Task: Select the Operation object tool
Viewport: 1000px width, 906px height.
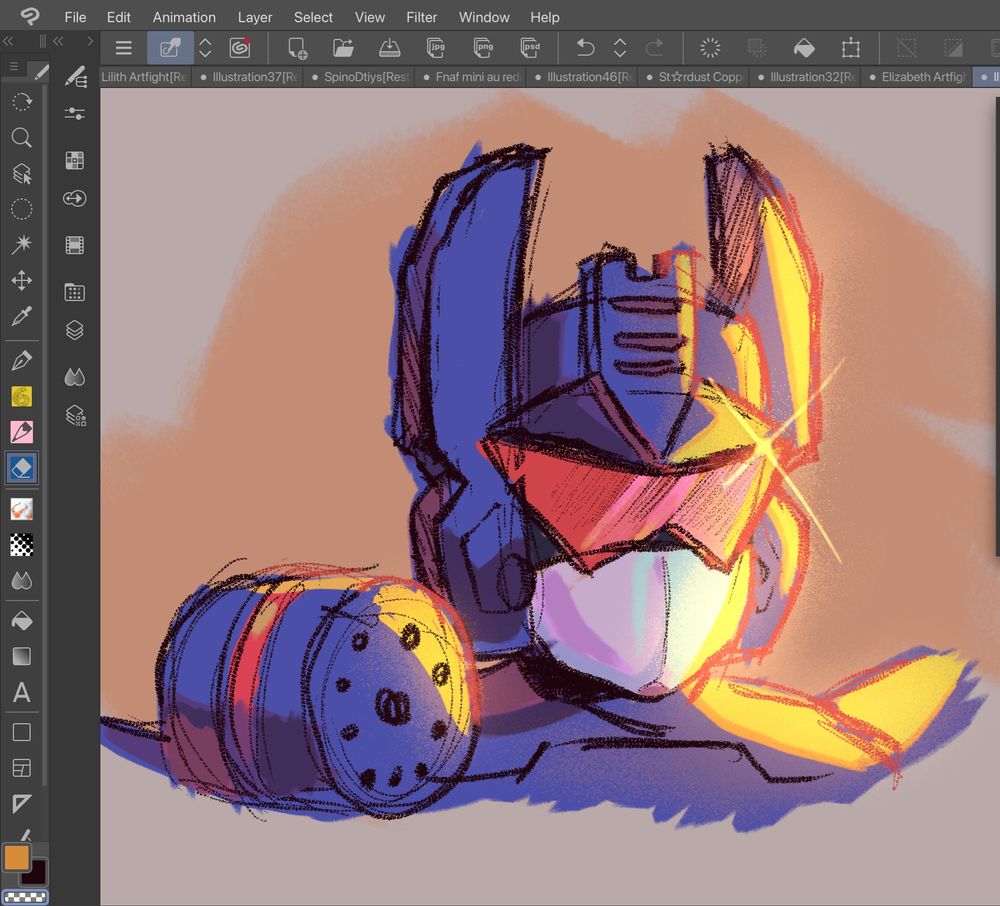Action: (x=22, y=173)
